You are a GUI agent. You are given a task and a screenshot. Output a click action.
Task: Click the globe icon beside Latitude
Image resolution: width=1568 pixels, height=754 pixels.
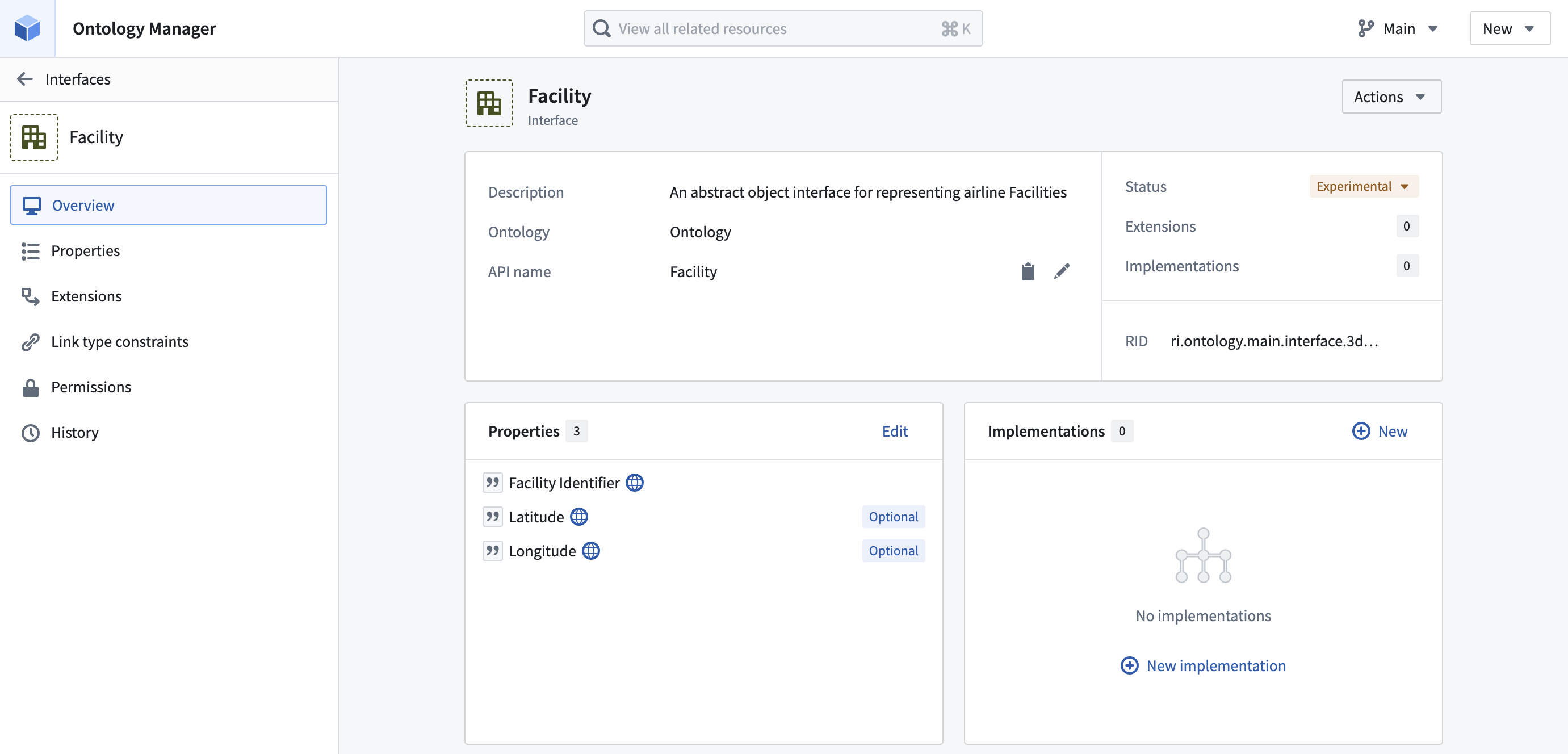579,517
